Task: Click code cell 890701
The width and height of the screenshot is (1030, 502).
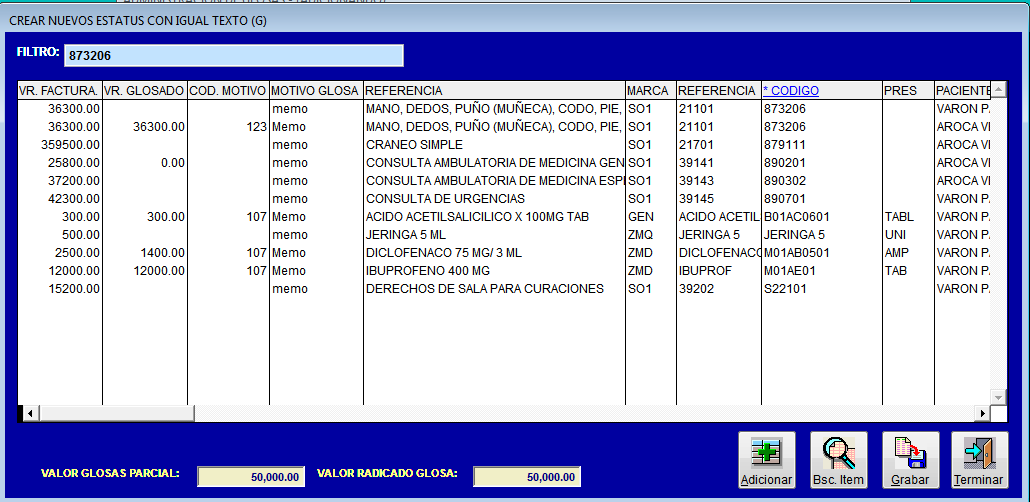Action: coord(822,198)
